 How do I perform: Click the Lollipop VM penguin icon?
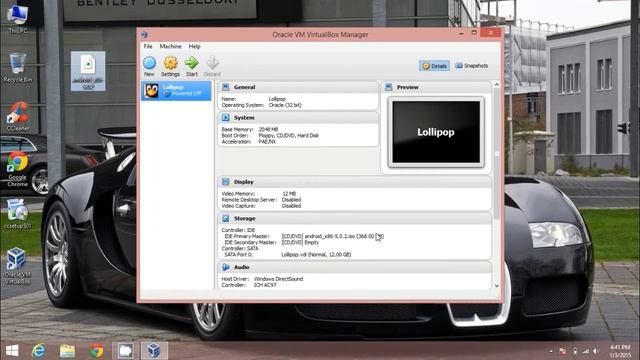(x=151, y=91)
